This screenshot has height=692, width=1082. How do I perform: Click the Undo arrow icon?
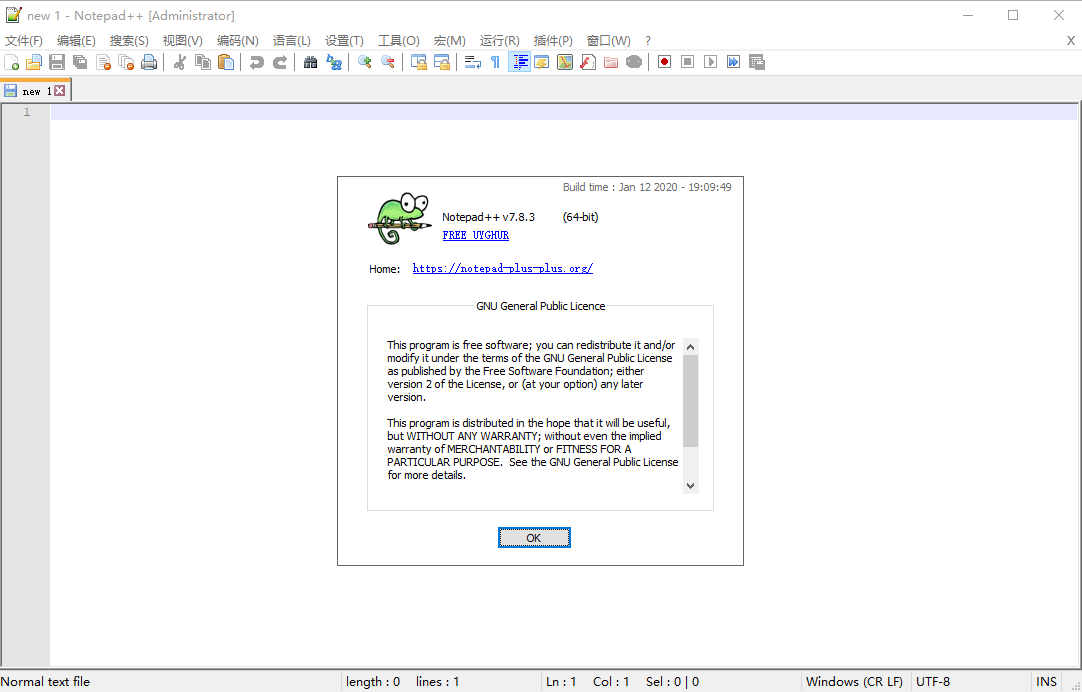point(257,62)
